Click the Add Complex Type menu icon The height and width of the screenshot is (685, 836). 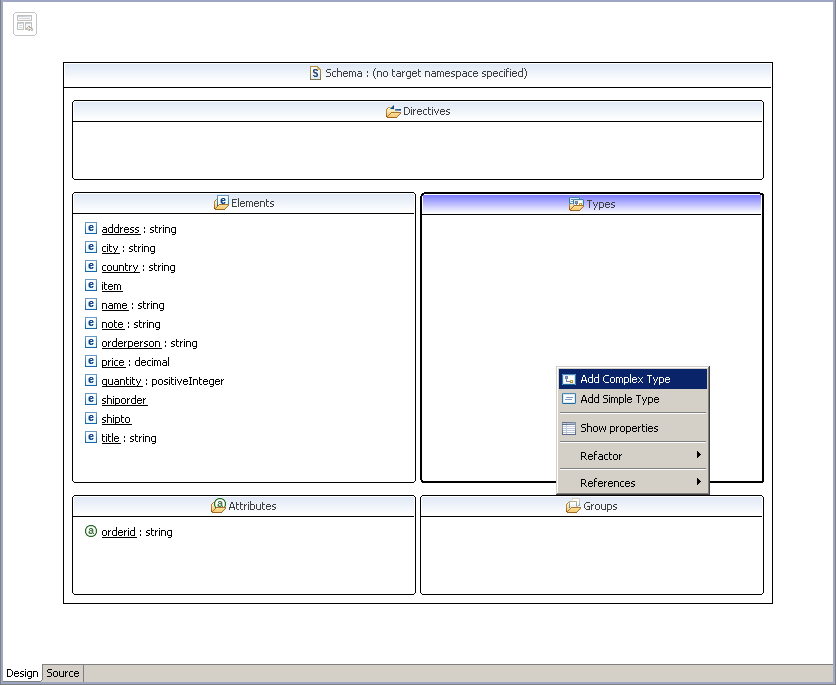(x=569, y=379)
